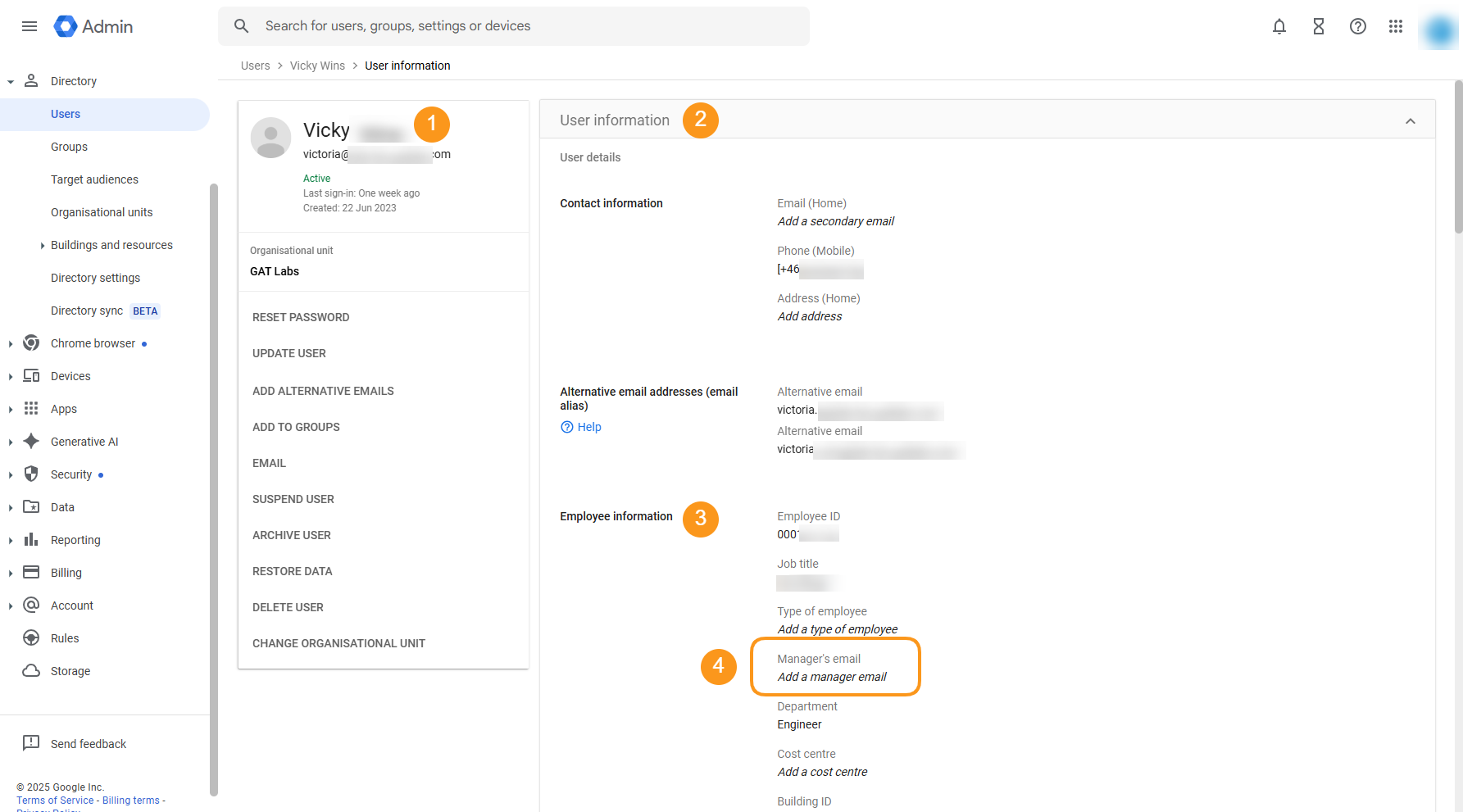Collapse the User information panel

tap(1411, 120)
